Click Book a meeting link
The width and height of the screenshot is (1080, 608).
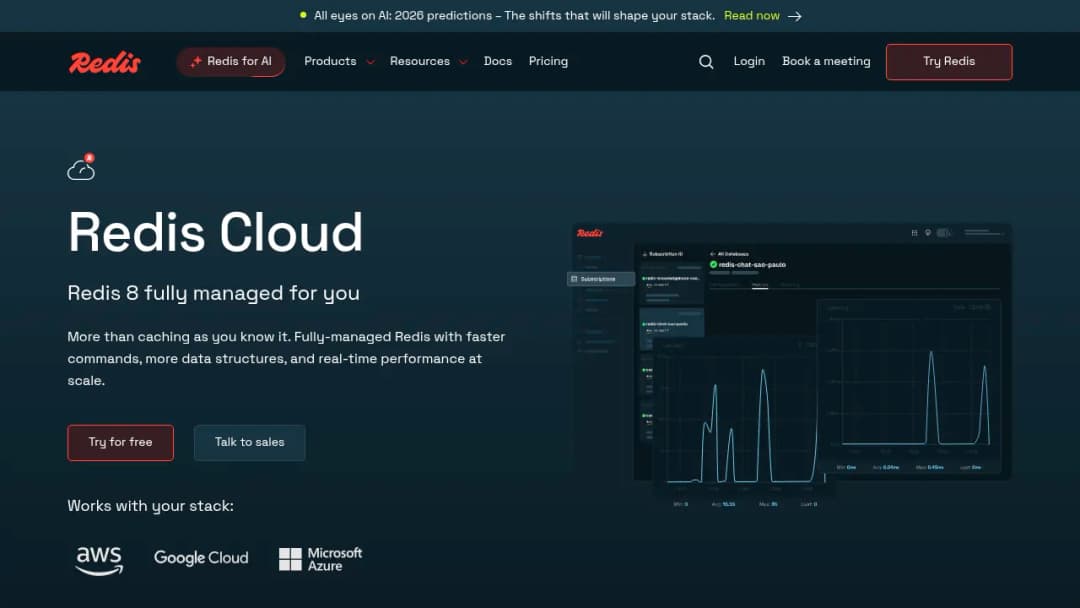[x=826, y=61]
